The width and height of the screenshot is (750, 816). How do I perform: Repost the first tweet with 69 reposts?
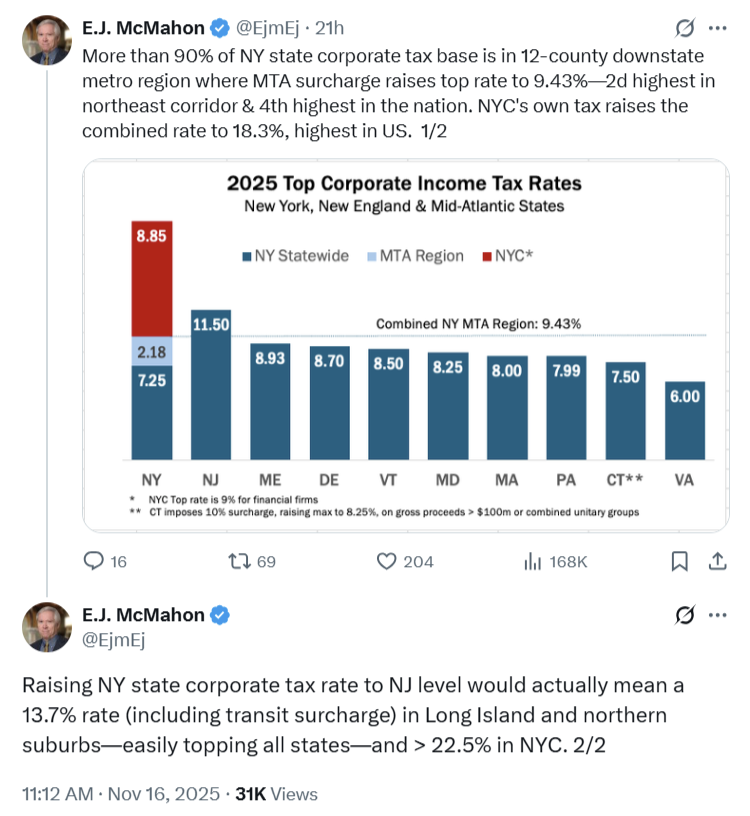pos(240,561)
